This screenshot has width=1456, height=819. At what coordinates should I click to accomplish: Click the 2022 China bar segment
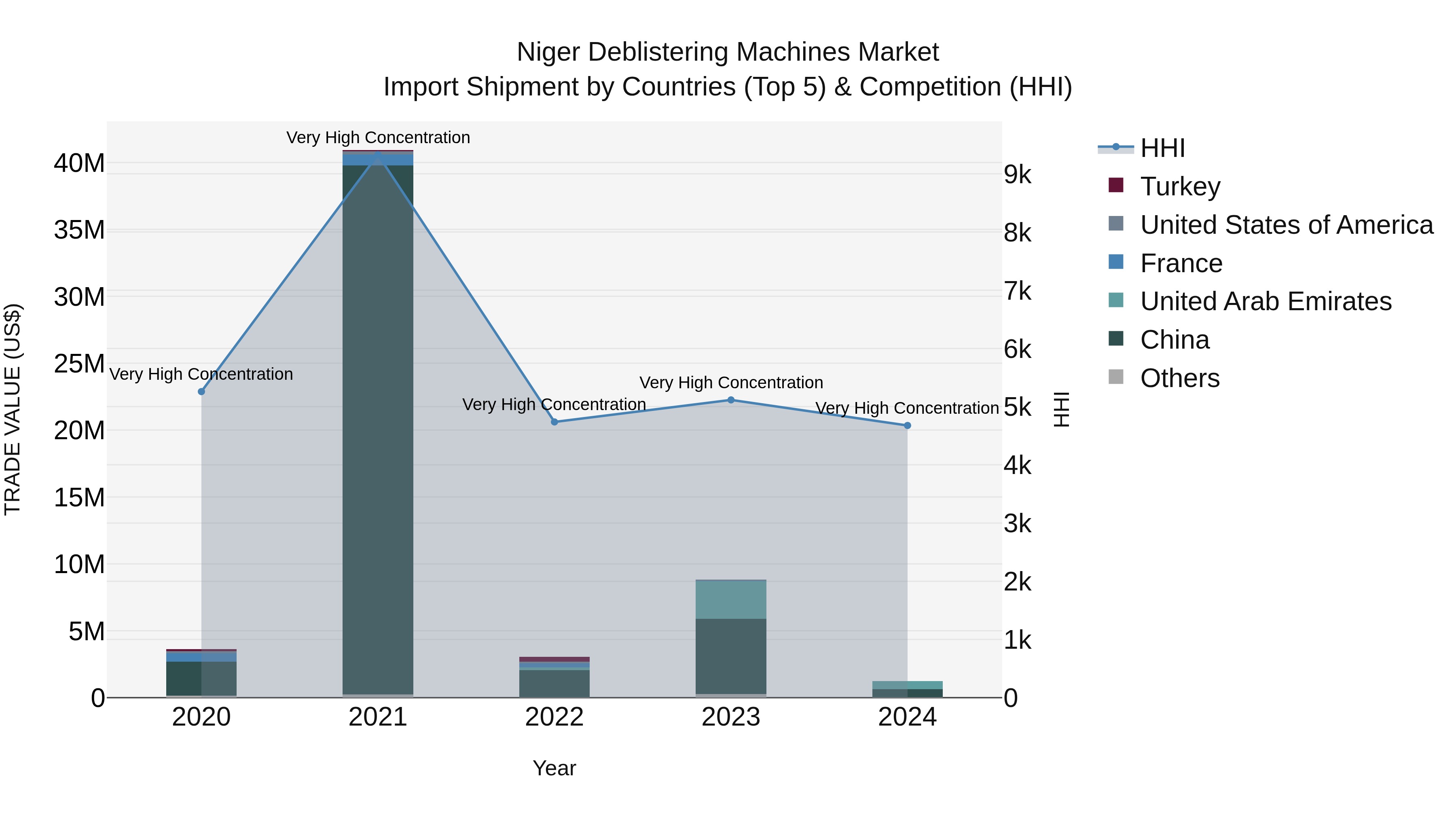(x=554, y=684)
